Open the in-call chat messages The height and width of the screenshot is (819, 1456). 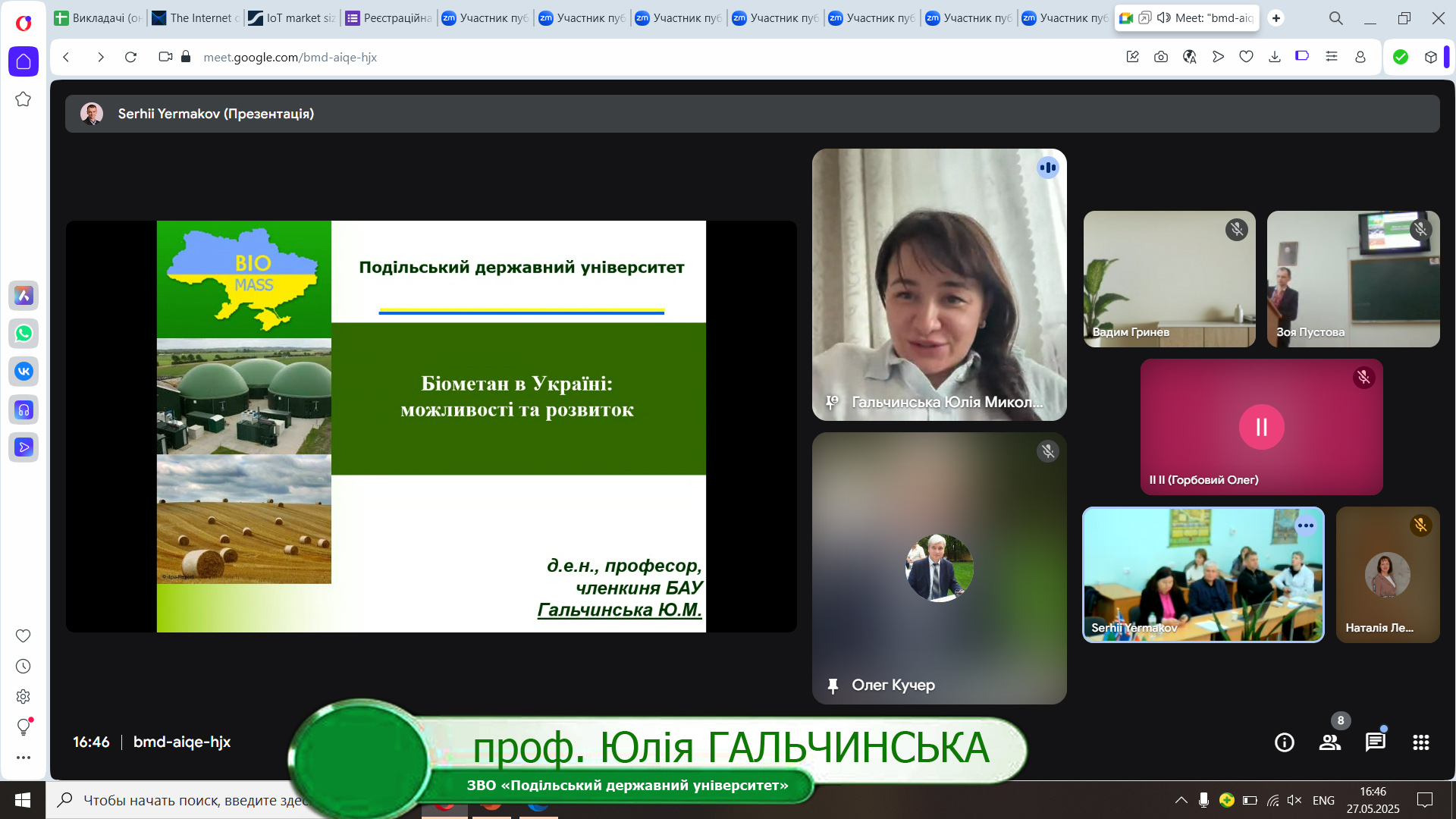tap(1375, 742)
